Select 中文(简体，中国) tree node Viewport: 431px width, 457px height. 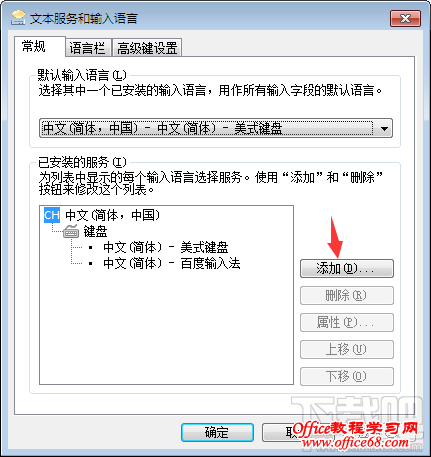coord(113,215)
